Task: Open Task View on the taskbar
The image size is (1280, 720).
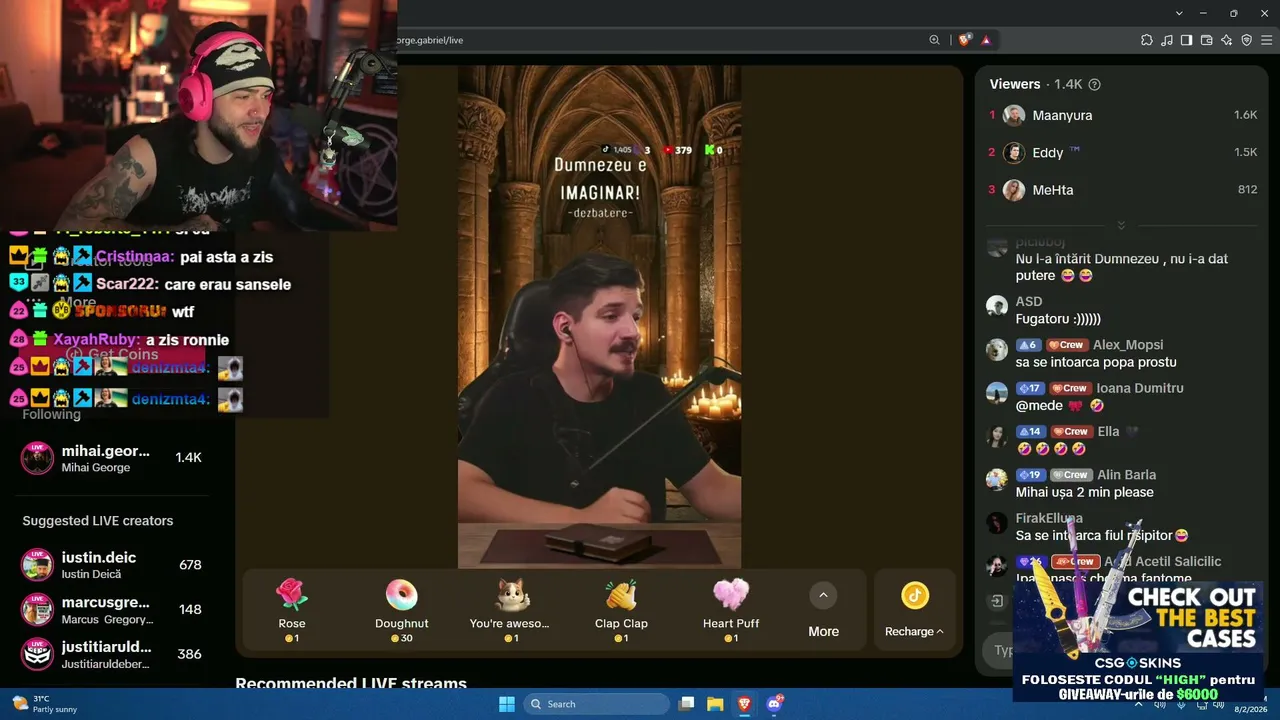Action: pyautogui.click(x=686, y=704)
